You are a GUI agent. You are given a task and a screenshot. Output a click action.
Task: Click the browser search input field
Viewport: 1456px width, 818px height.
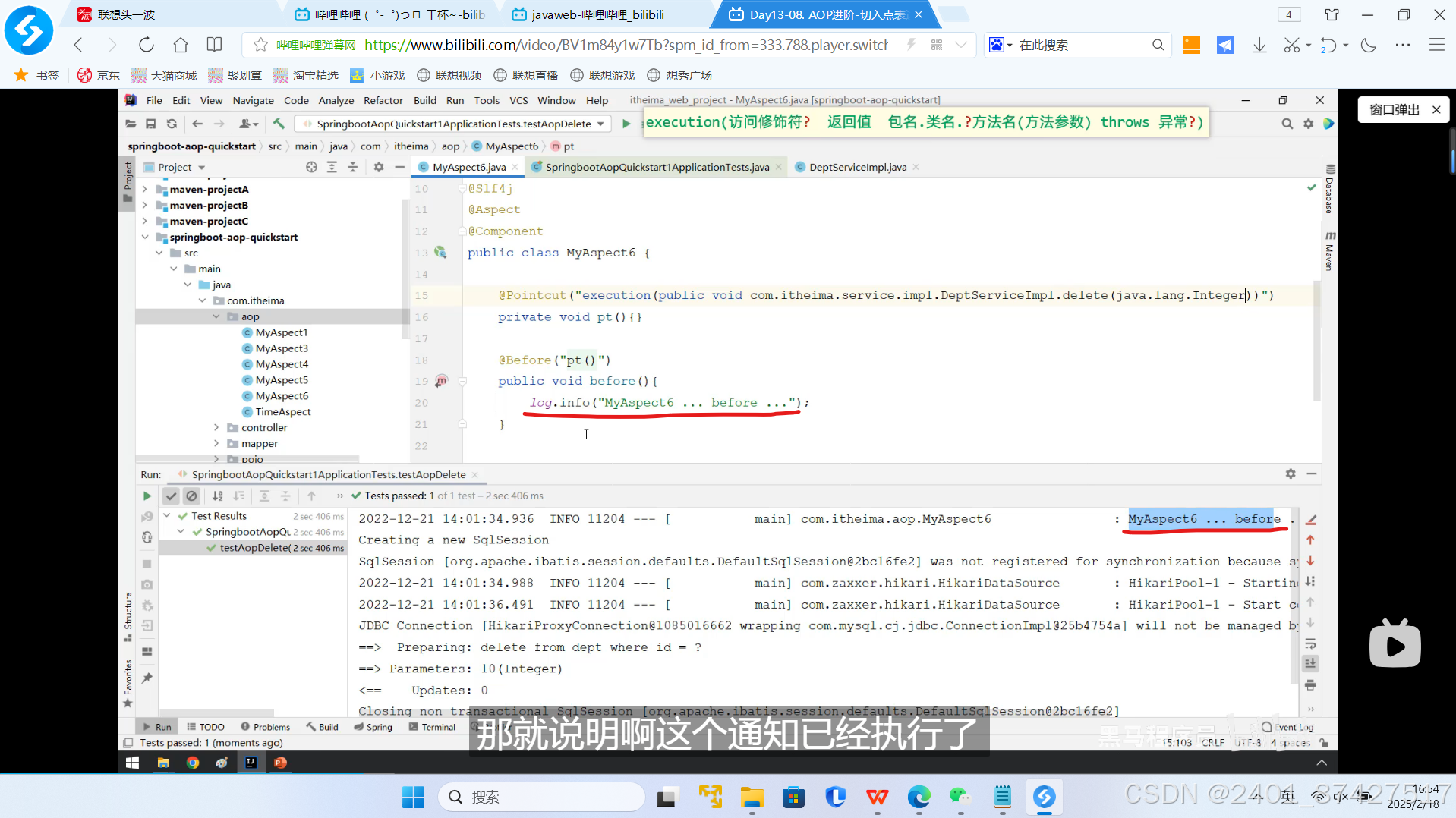[1082, 46]
